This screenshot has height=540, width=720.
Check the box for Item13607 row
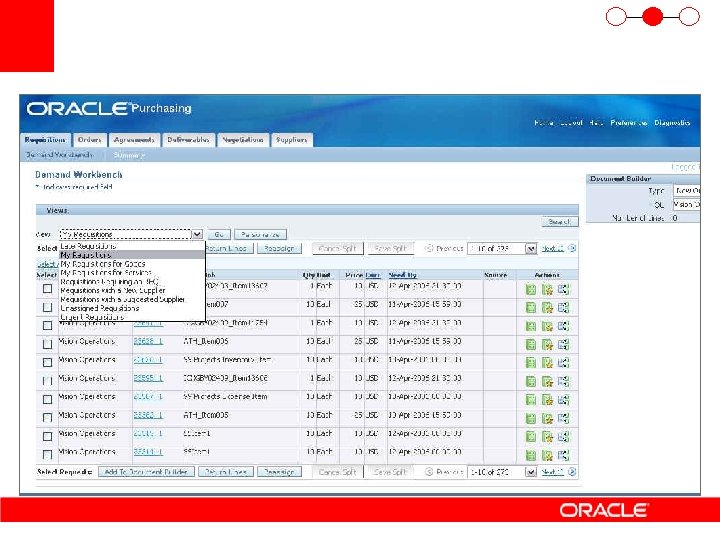click(x=47, y=289)
